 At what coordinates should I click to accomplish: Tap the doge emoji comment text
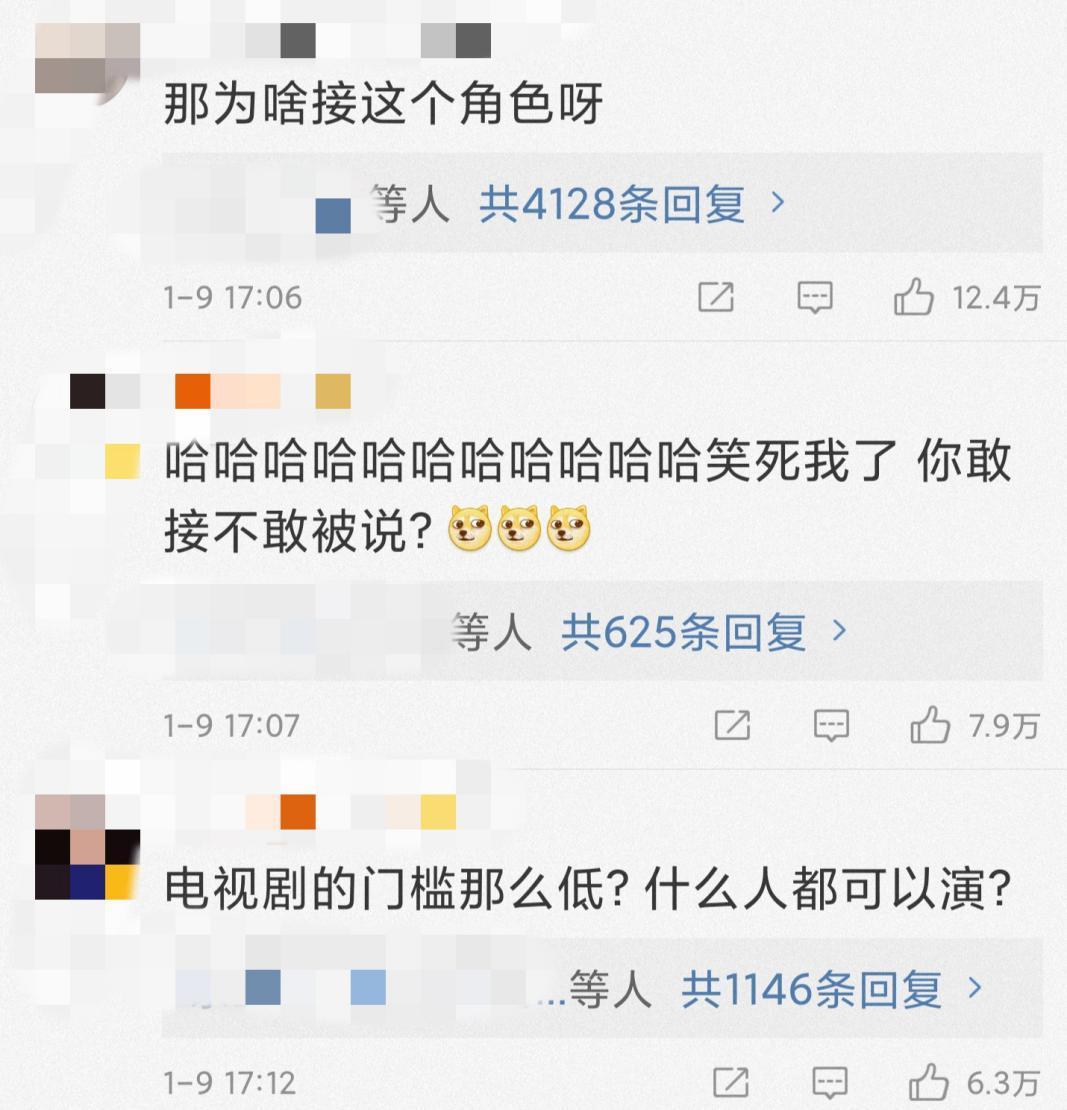pos(588,496)
